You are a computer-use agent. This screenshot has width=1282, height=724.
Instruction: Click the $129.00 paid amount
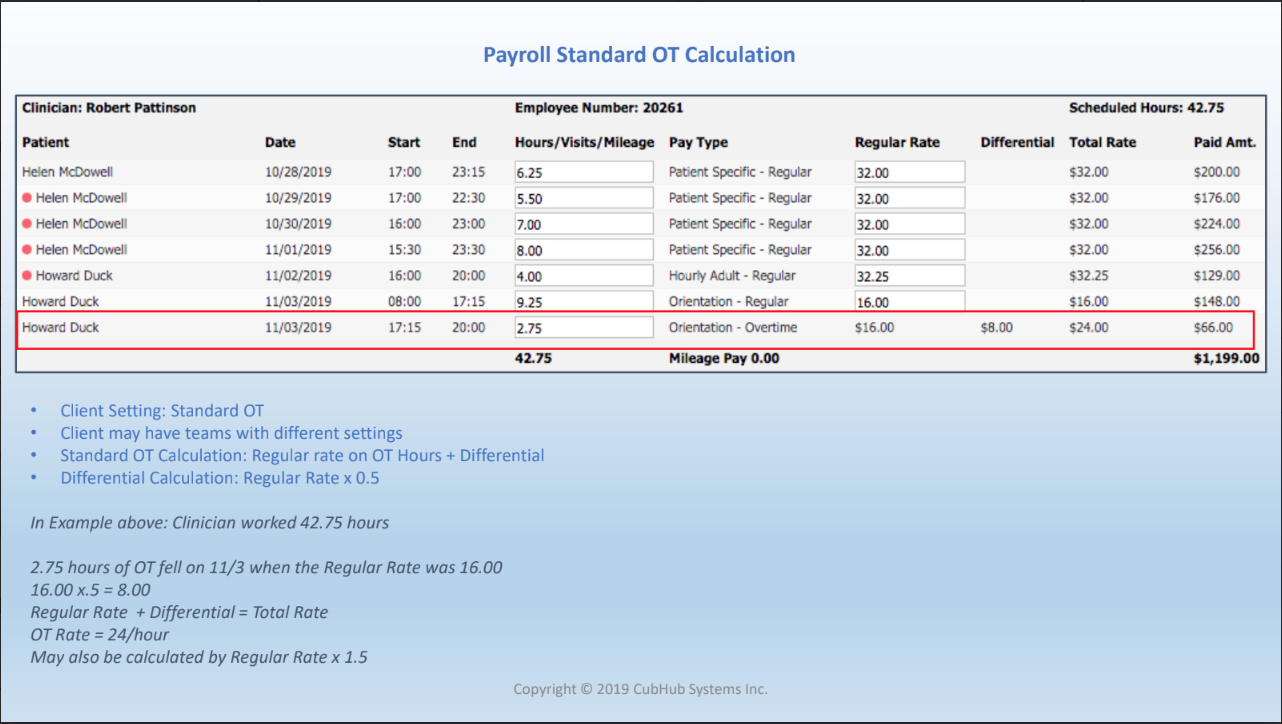click(1217, 276)
